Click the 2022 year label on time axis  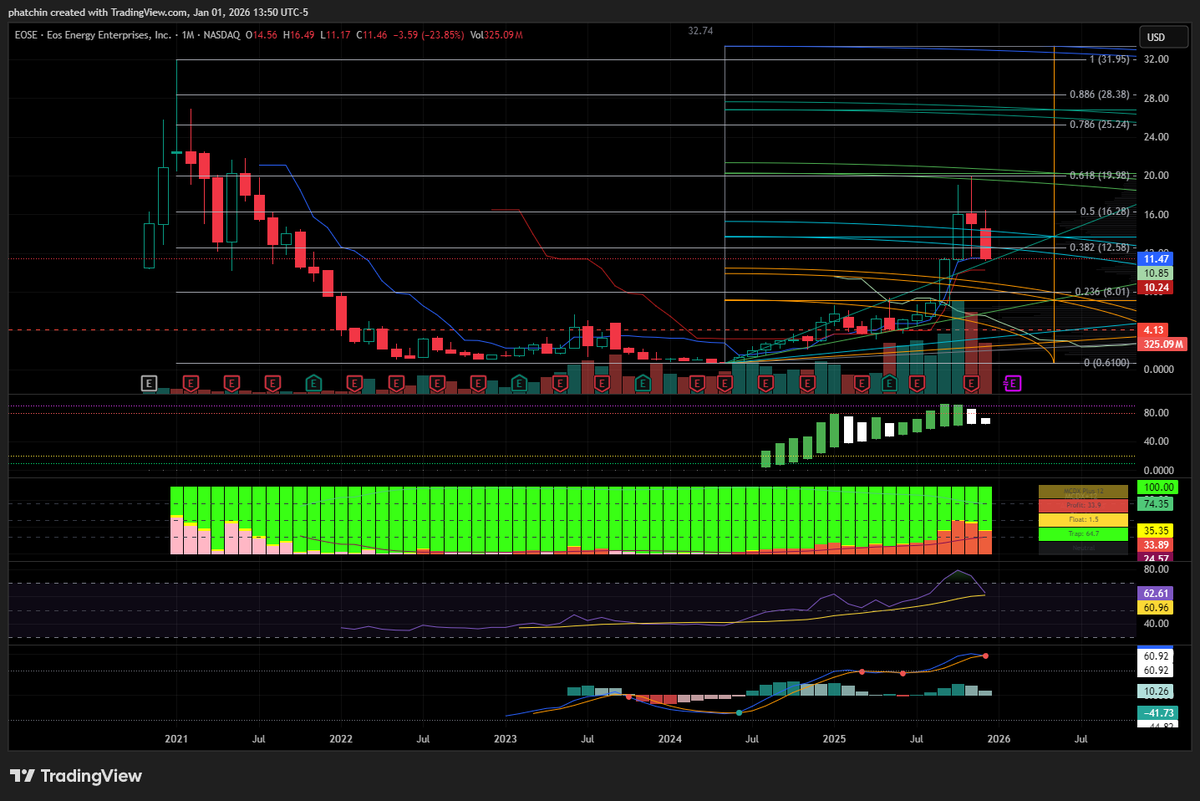point(341,740)
